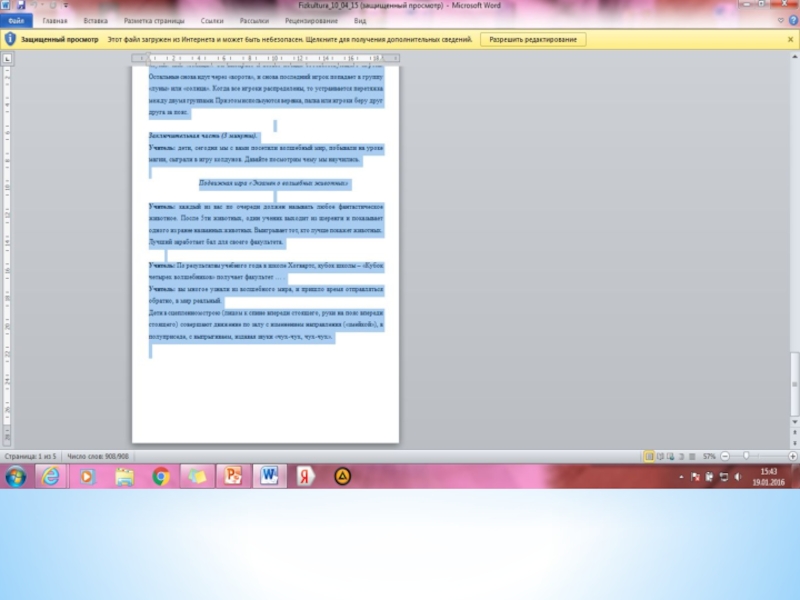Click the Protected View shield icon

pos(10,39)
